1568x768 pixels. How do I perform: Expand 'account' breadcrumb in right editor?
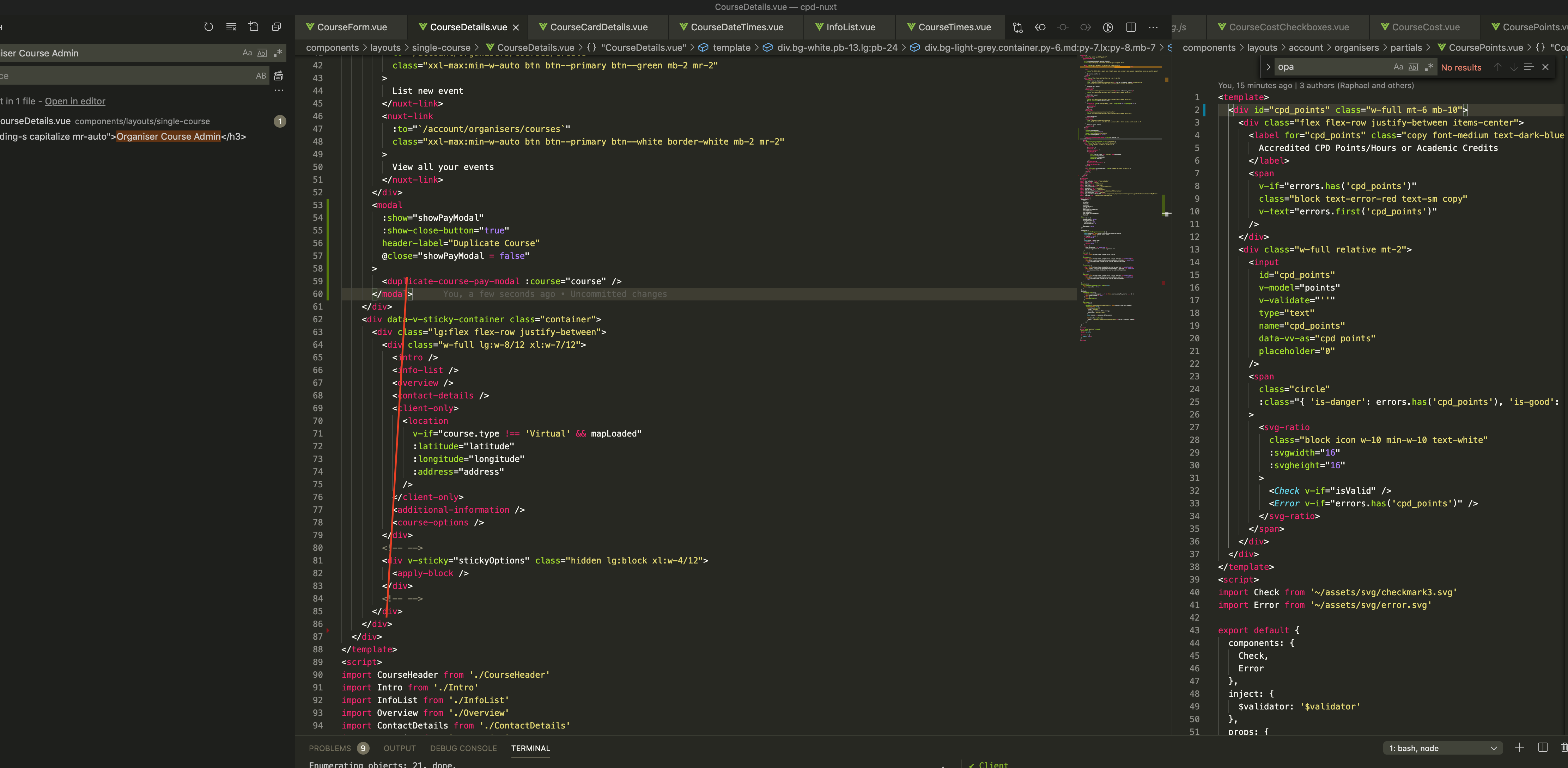pos(1306,48)
